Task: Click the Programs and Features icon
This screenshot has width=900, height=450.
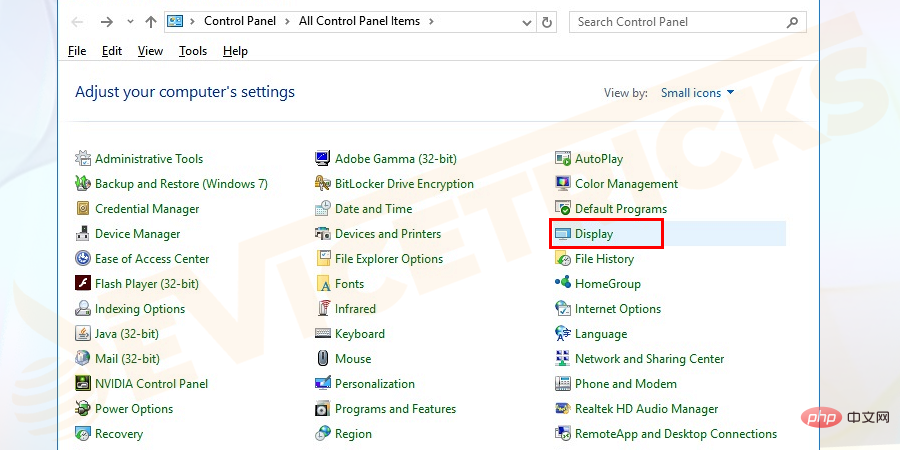Action: (x=323, y=409)
